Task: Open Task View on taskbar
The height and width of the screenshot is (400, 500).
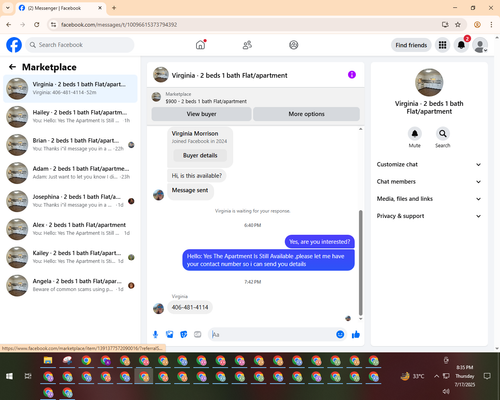Action: pos(28,376)
